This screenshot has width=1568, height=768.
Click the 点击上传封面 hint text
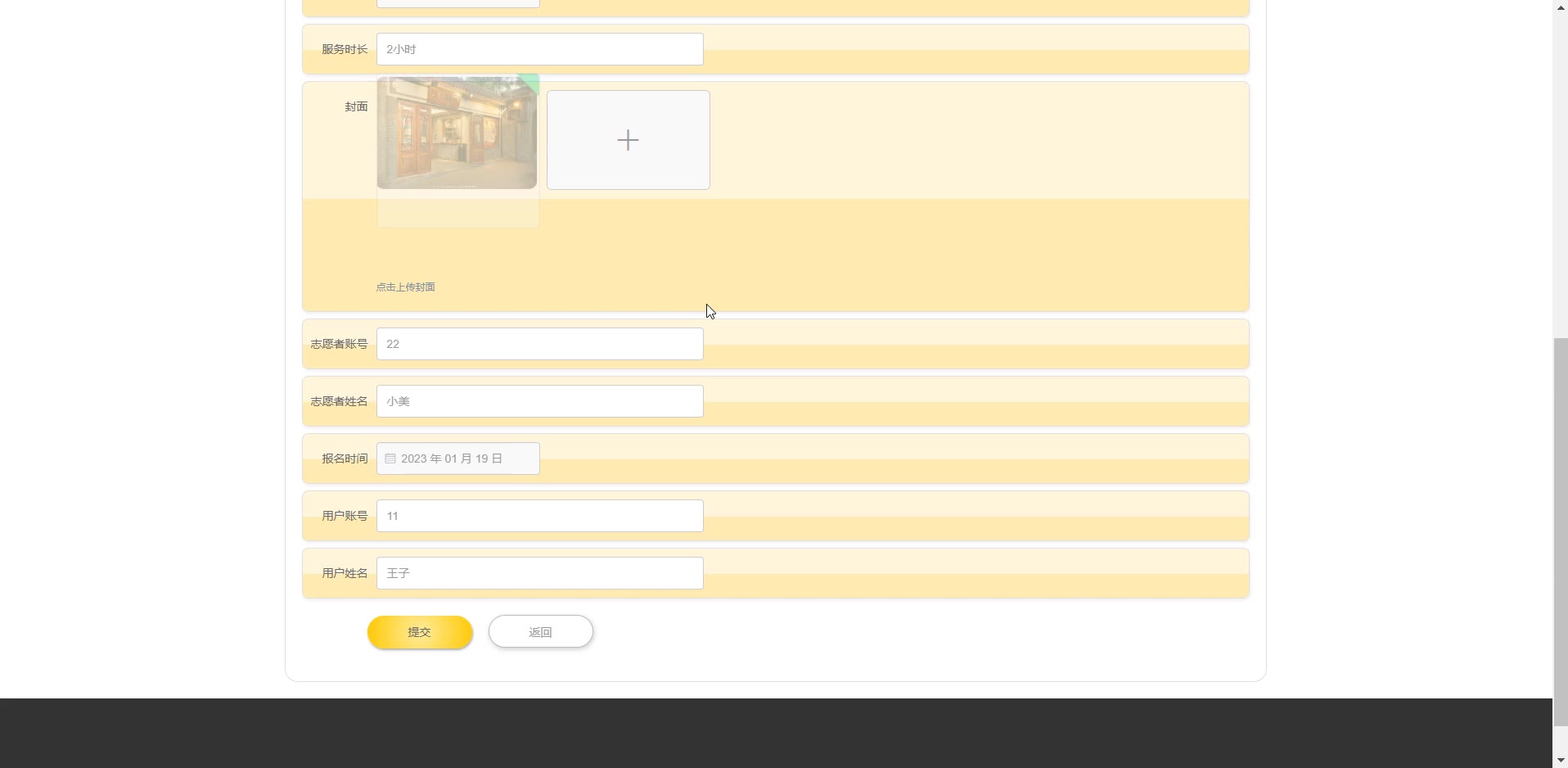point(406,287)
